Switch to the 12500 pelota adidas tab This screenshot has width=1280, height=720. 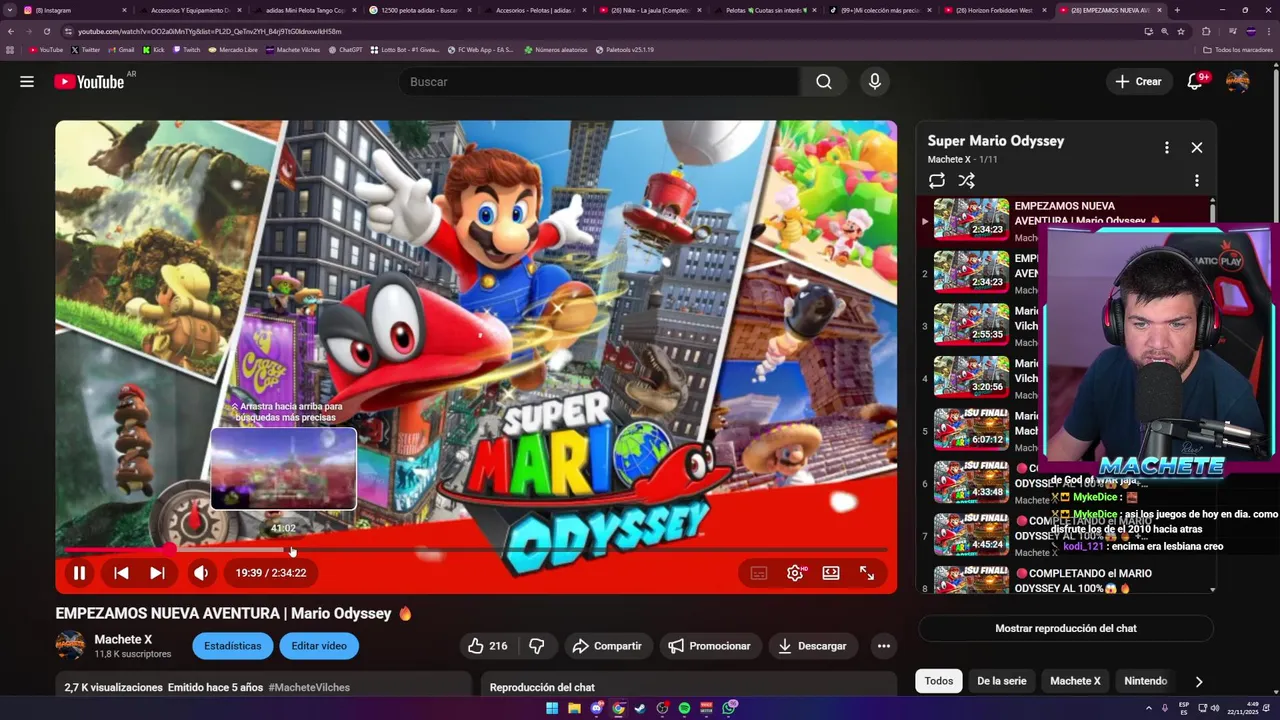pyautogui.click(x=418, y=10)
